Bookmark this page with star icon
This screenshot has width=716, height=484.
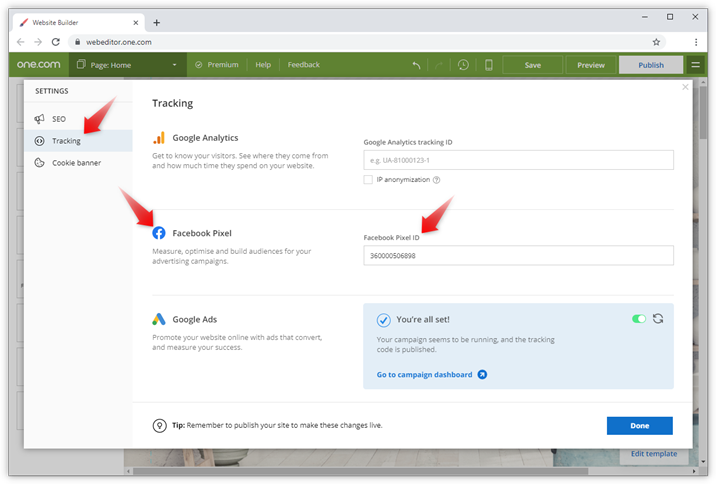656,42
